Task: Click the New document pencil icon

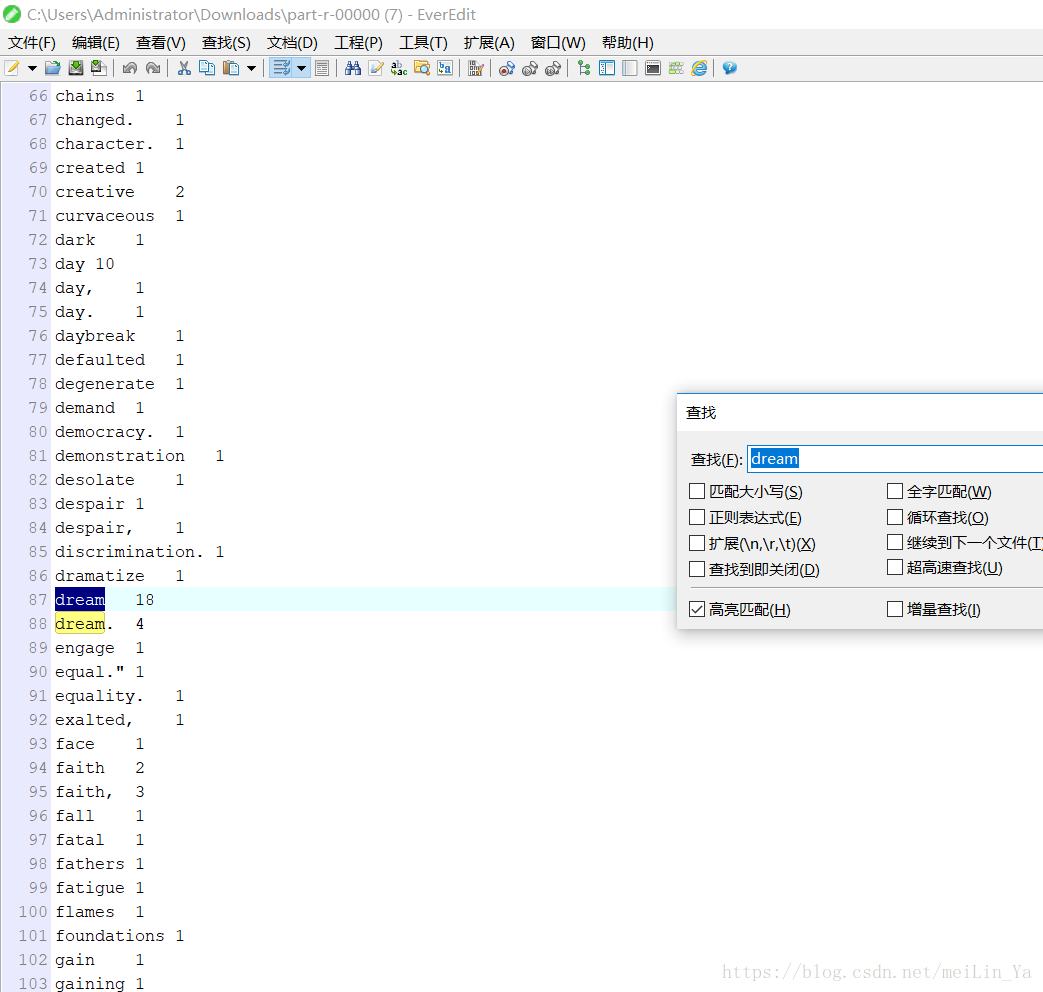Action: coord(12,68)
